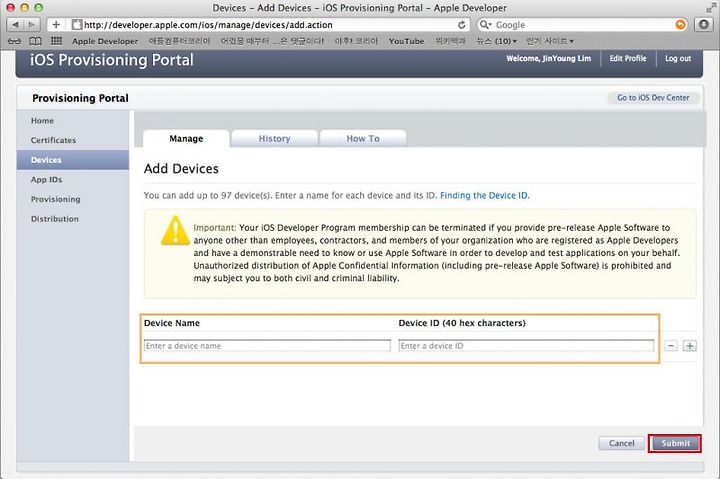Click the Device ID (40 hex characters) label
The image size is (720, 479).
(462, 323)
